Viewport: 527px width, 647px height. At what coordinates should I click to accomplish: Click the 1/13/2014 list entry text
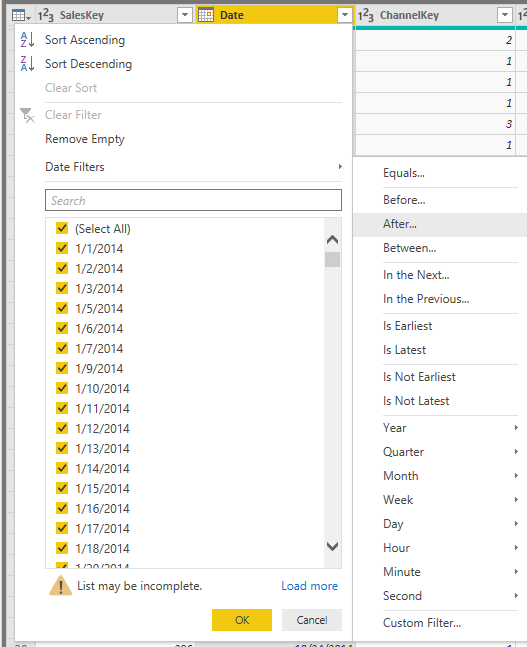(x=102, y=449)
